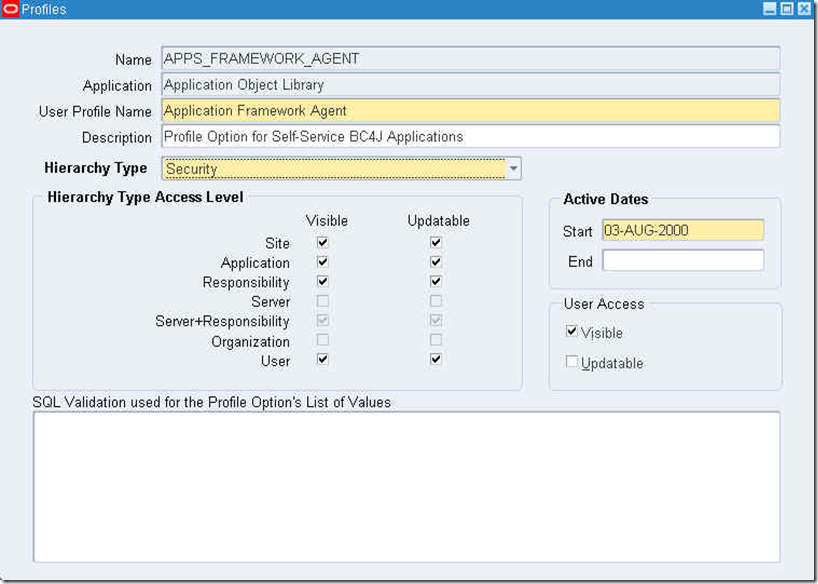Toggle Responsibility Updatable checkbox

436,281
